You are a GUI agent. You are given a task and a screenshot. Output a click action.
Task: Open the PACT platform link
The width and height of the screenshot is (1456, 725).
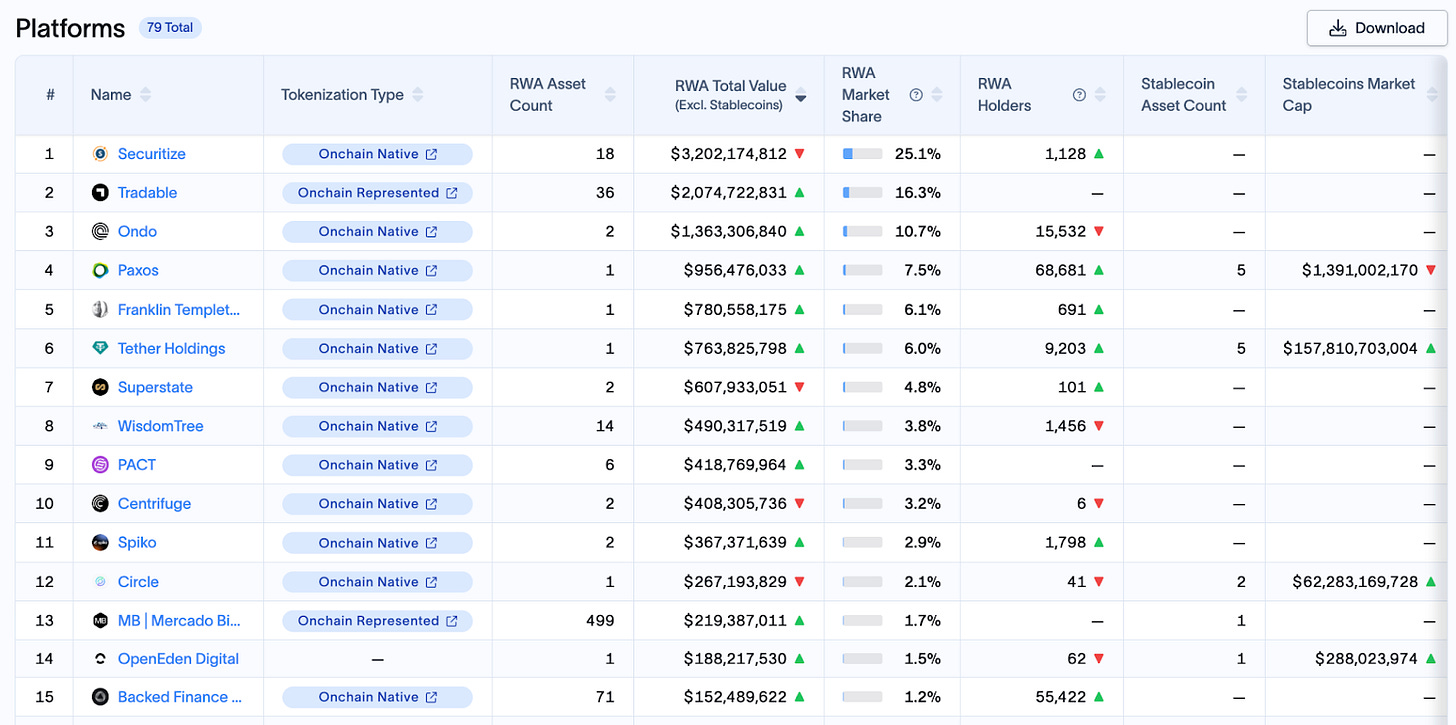[137, 465]
